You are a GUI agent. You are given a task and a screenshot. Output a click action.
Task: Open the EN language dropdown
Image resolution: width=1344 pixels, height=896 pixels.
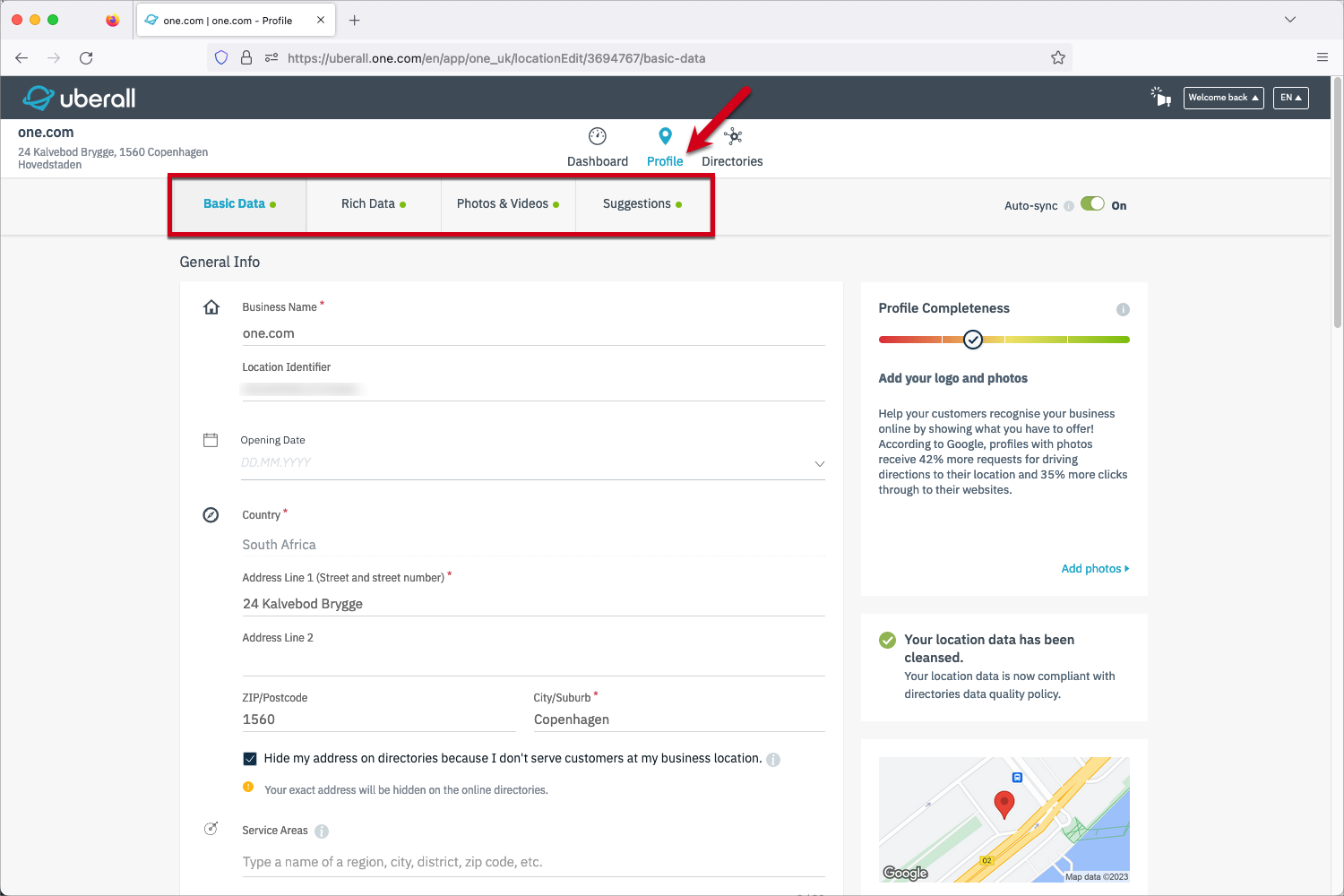(1290, 98)
